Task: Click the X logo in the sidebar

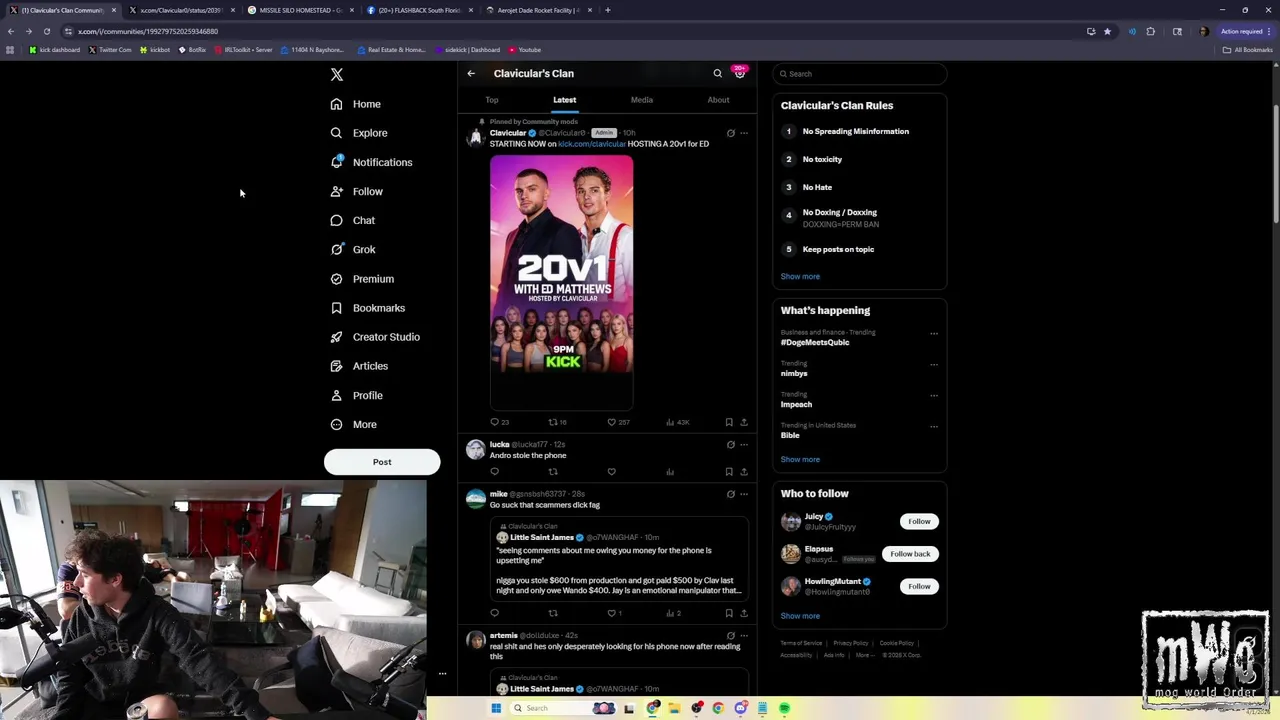Action: 337,75
